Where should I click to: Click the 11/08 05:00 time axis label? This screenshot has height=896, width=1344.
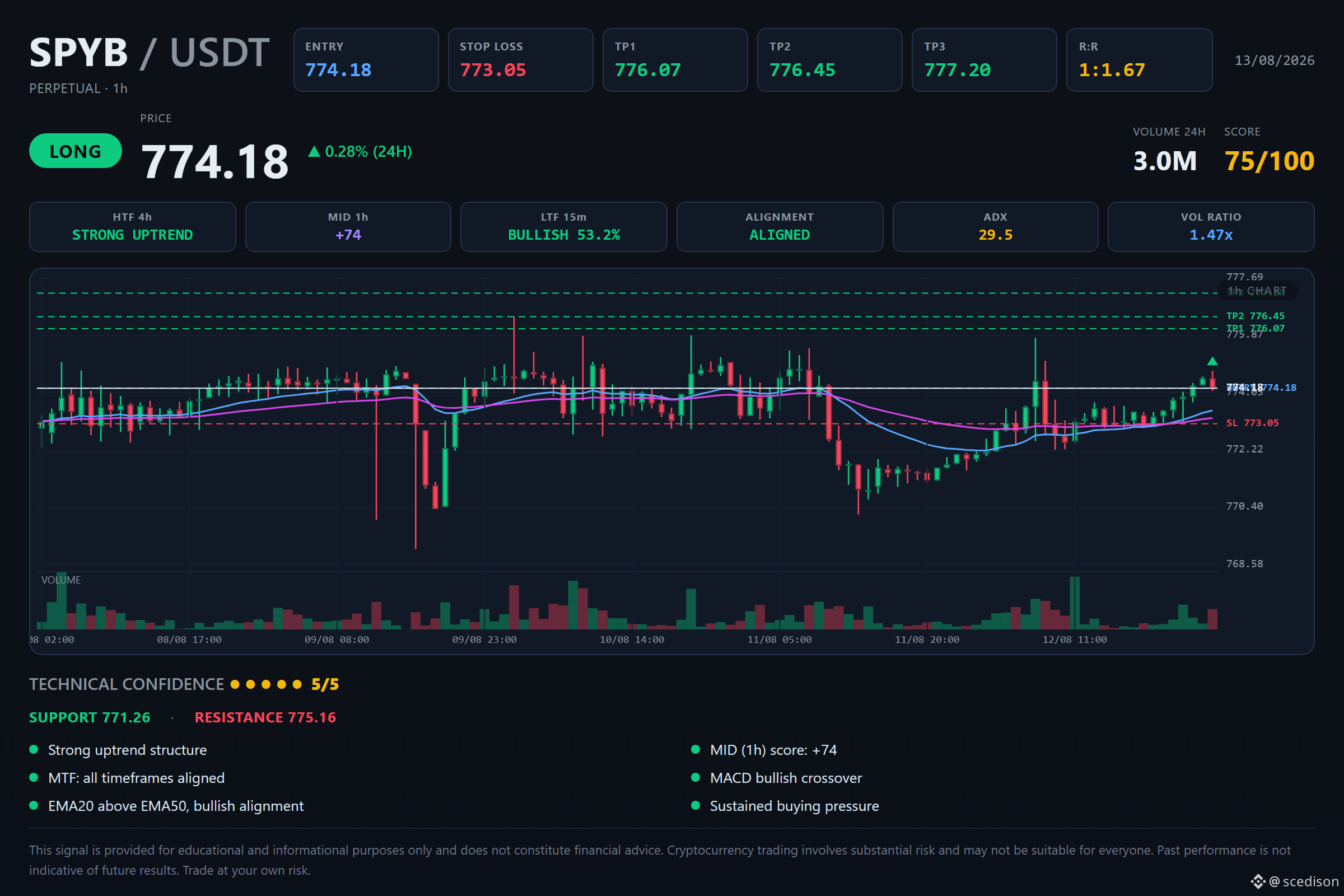(780, 640)
